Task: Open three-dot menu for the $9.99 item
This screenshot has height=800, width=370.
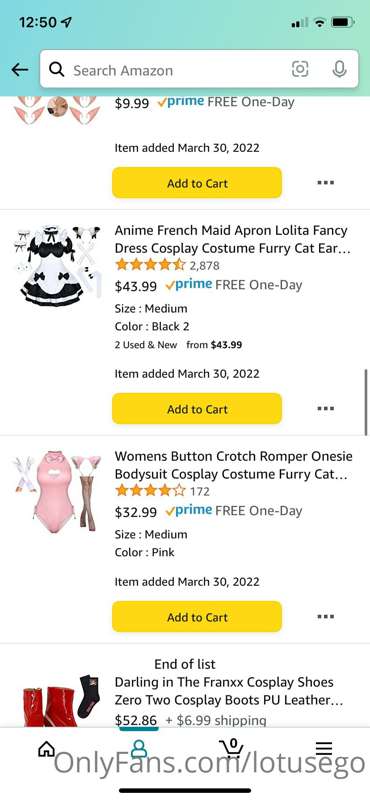Action: (x=326, y=183)
